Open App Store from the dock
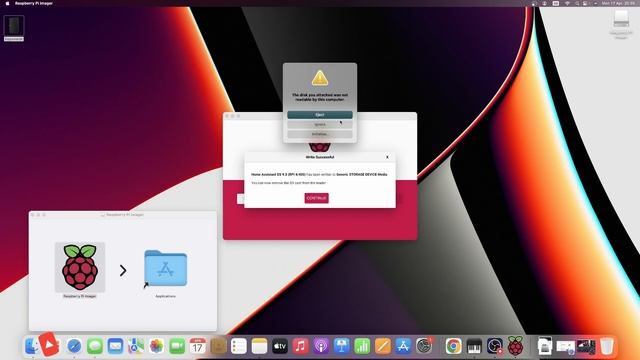Viewport: 640px width, 360px height. click(403, 346)
